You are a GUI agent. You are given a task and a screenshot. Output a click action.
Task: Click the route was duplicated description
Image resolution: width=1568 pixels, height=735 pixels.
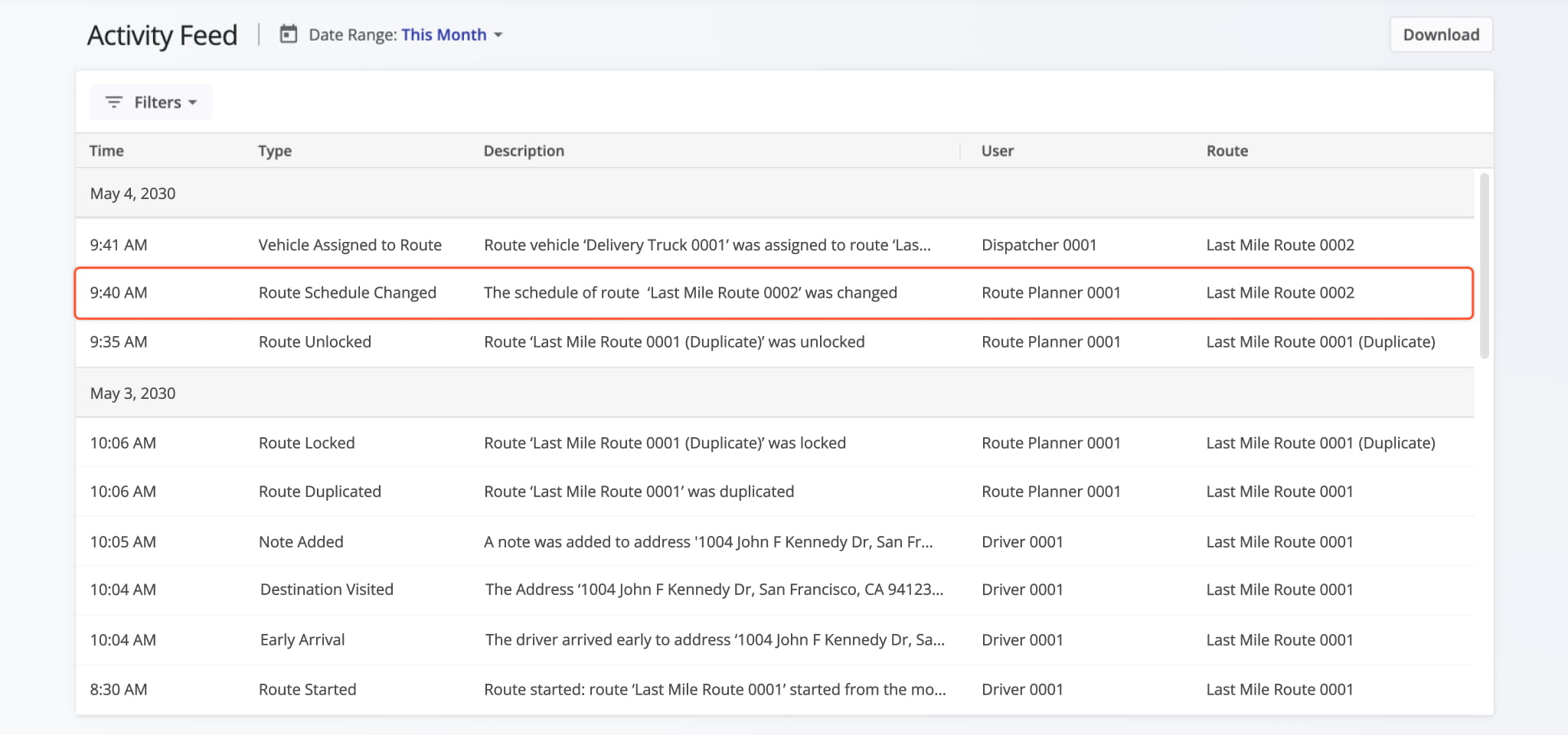(x=639, y=492)
